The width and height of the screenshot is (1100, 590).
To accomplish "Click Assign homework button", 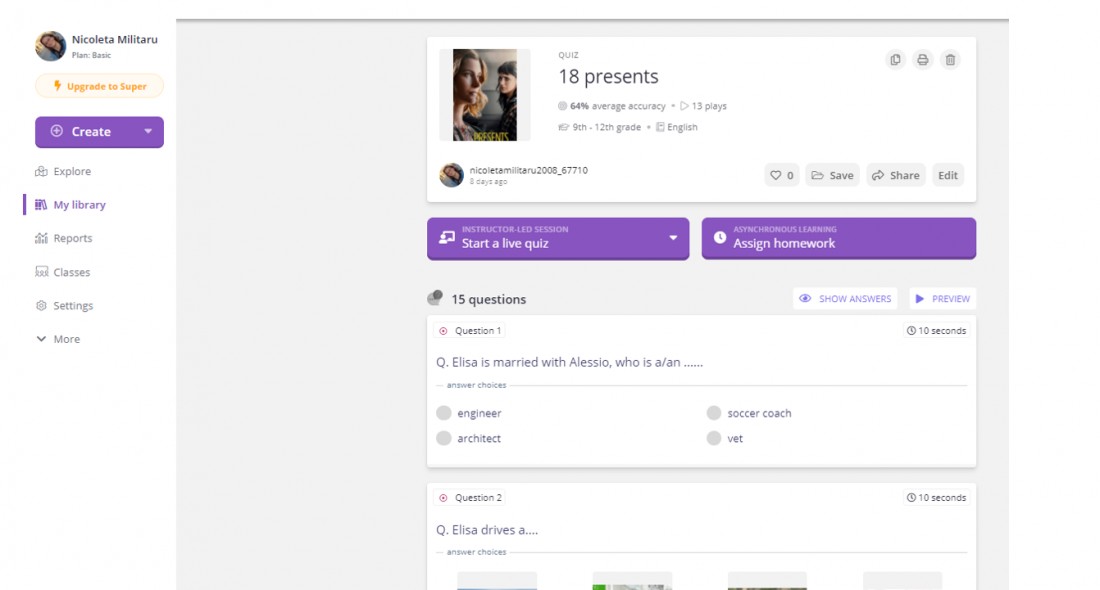I will pyautogui.click(x=838, y=238).
